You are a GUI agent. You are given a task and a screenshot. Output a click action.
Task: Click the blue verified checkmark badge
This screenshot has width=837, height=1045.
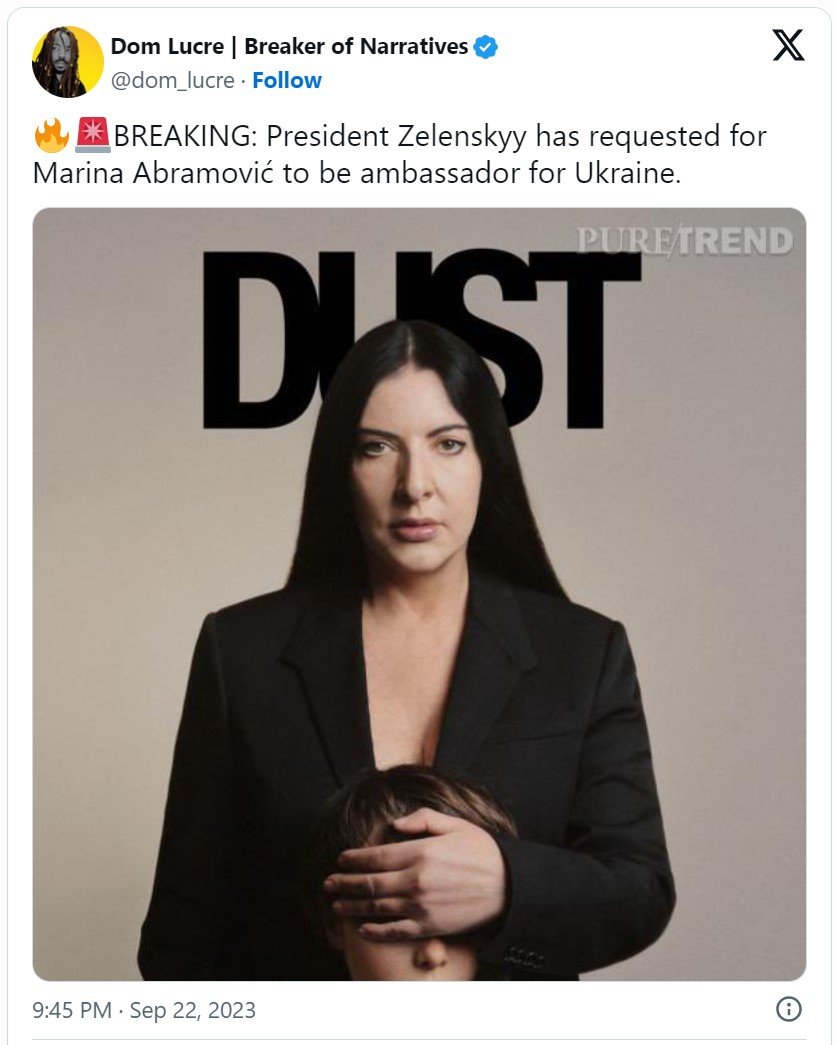click(485, 47)
